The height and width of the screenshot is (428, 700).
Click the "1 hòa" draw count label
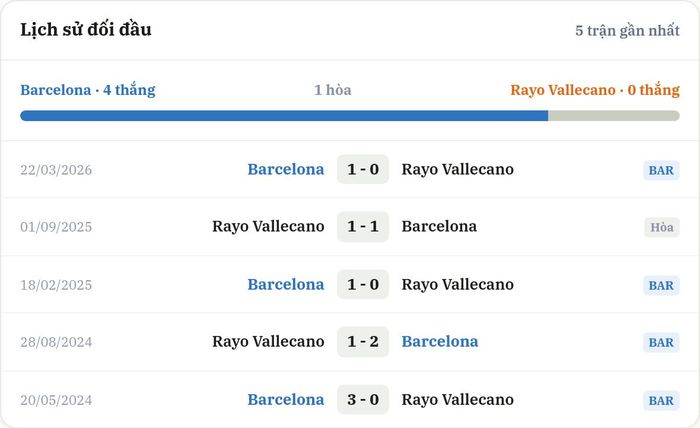point(333,90)
